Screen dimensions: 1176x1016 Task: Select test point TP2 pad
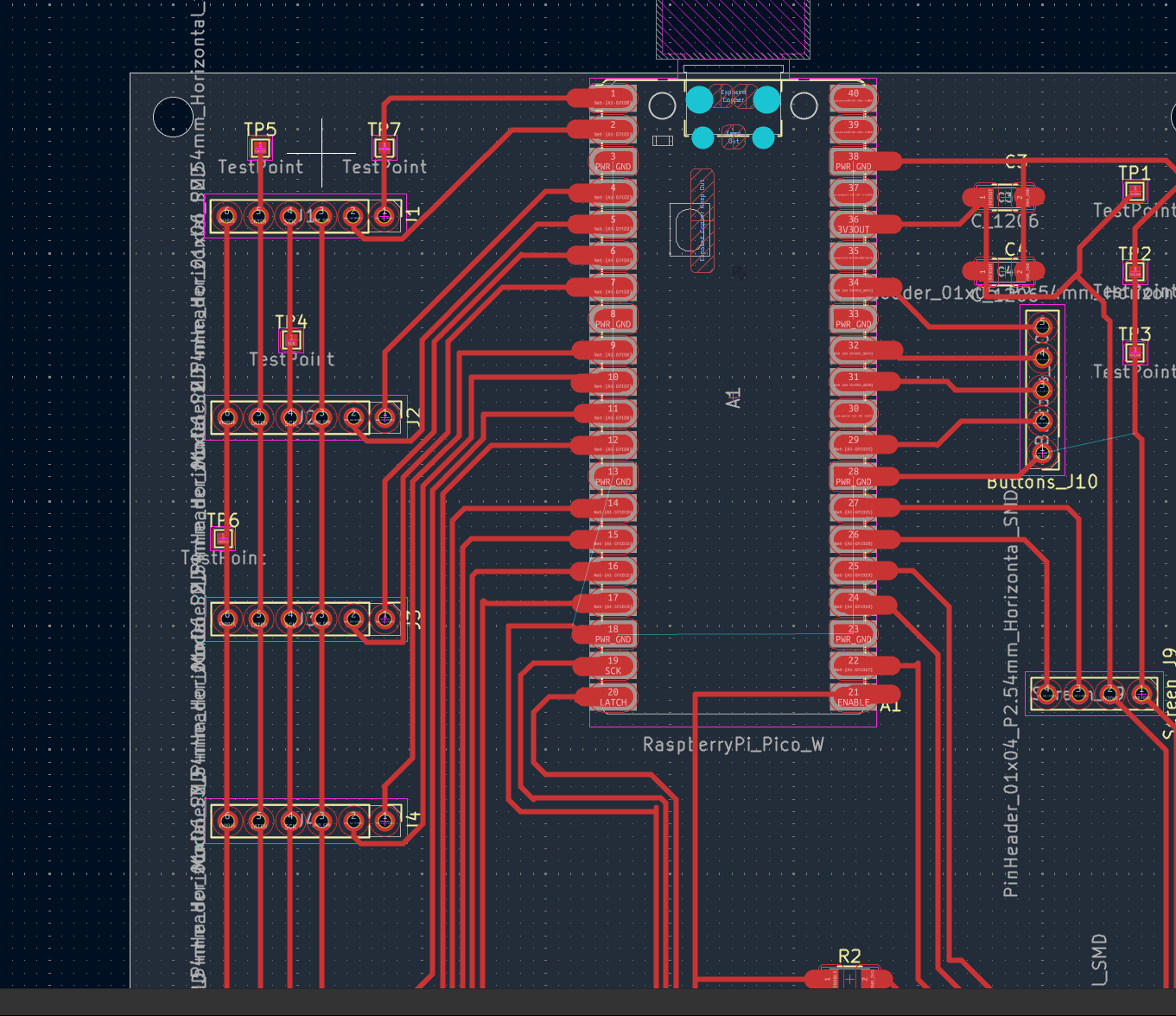[1135, 272]
